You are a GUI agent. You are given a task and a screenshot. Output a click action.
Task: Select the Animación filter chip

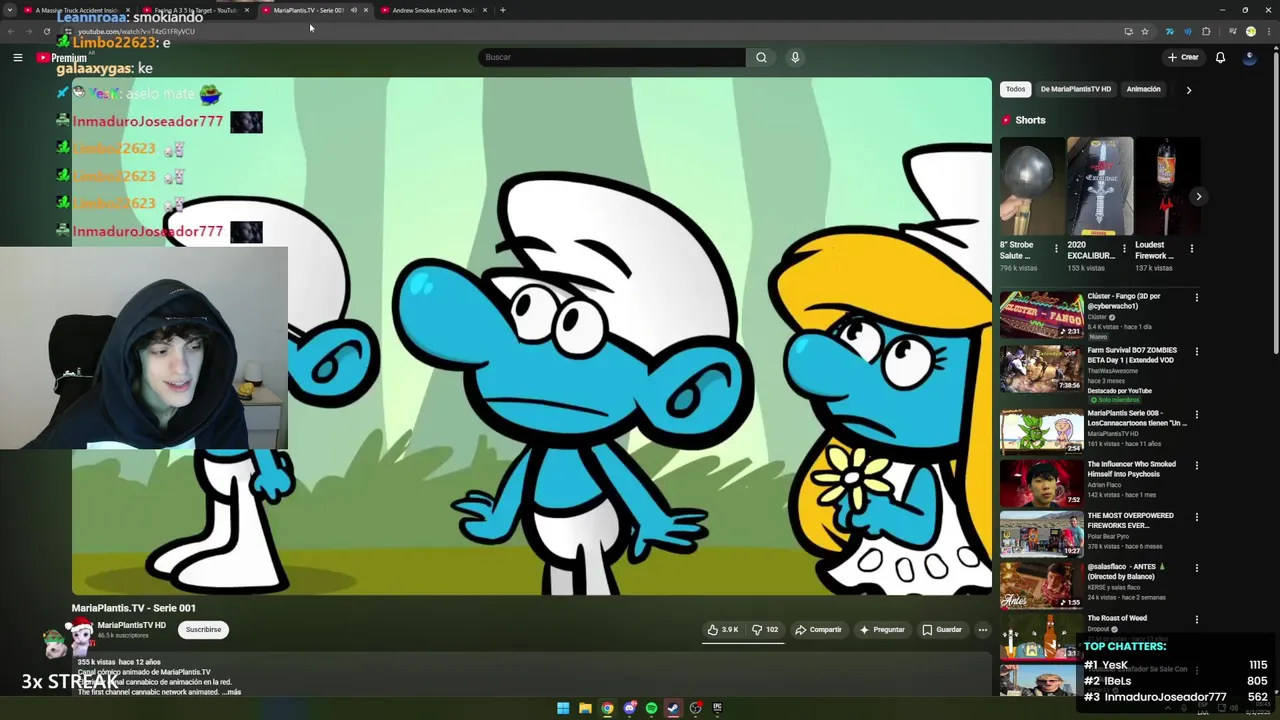[x=1143, y=89]
